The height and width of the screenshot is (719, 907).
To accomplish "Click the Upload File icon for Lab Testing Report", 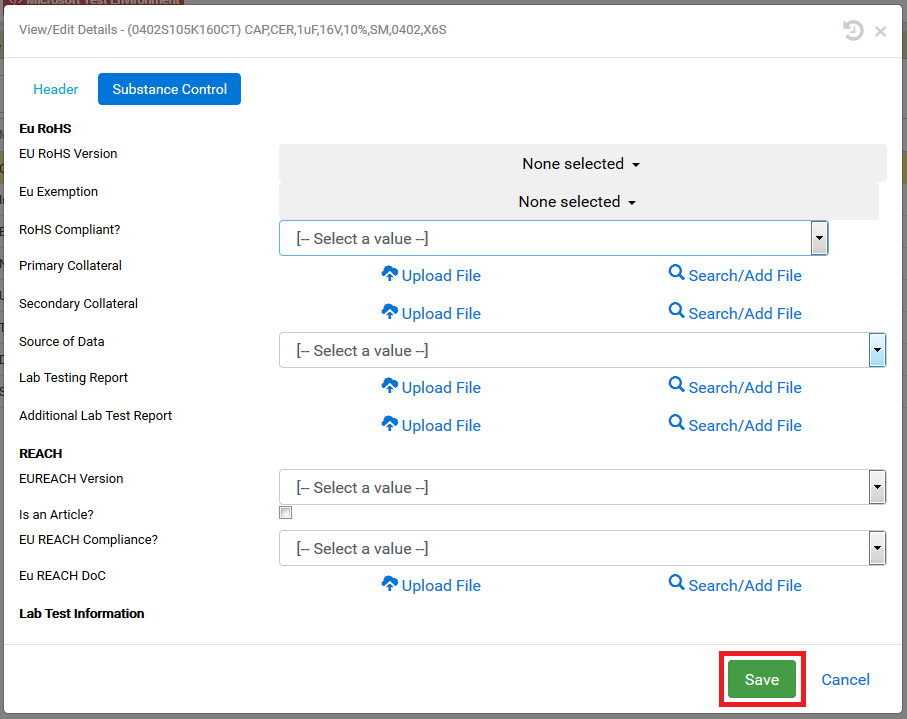I will click(390, 387).
